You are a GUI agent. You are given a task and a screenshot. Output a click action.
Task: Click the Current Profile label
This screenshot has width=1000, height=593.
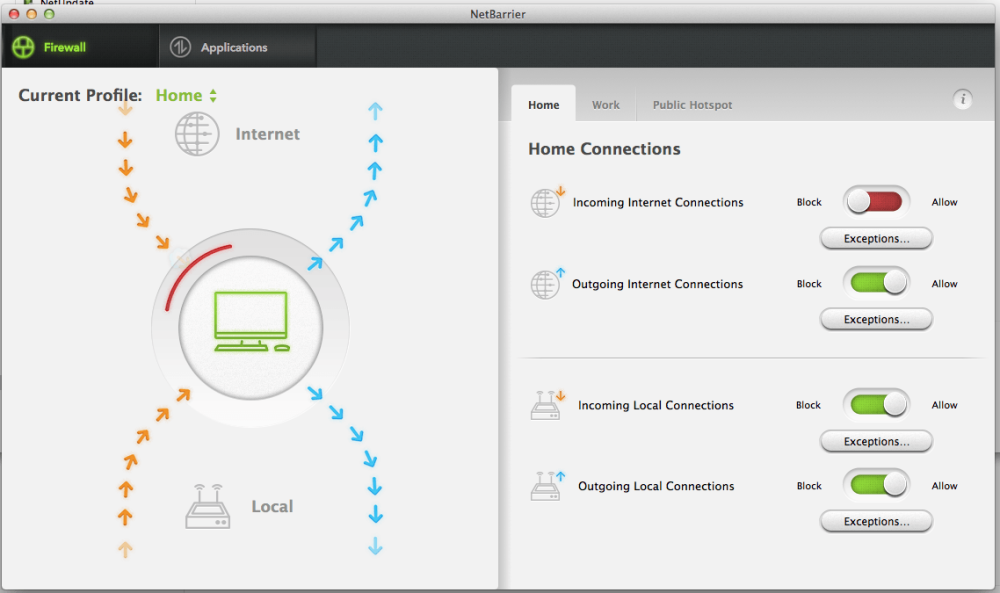80,95
